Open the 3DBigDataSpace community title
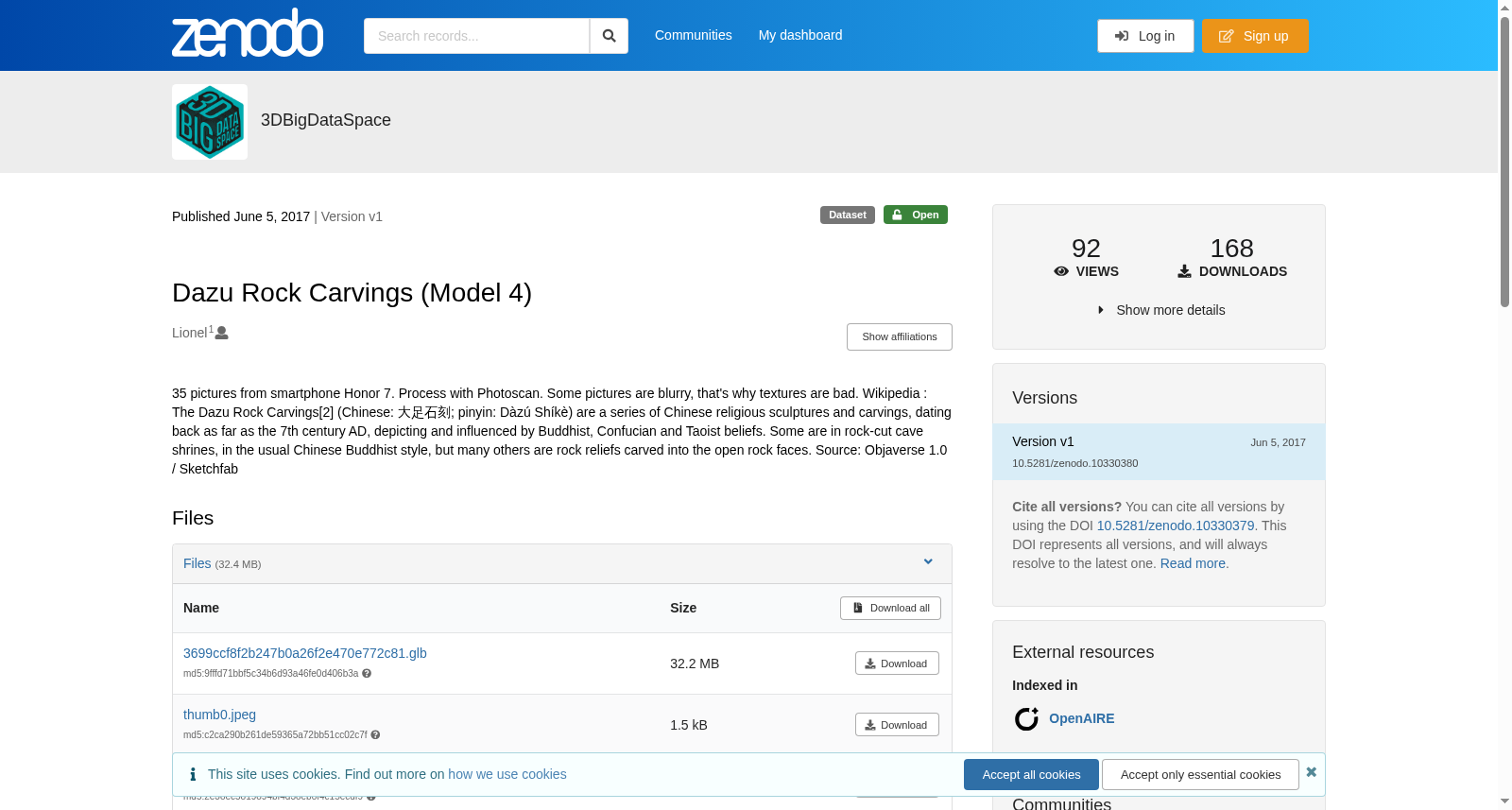The width and height of the screenshot is (1512, 810). pos(326,120)
